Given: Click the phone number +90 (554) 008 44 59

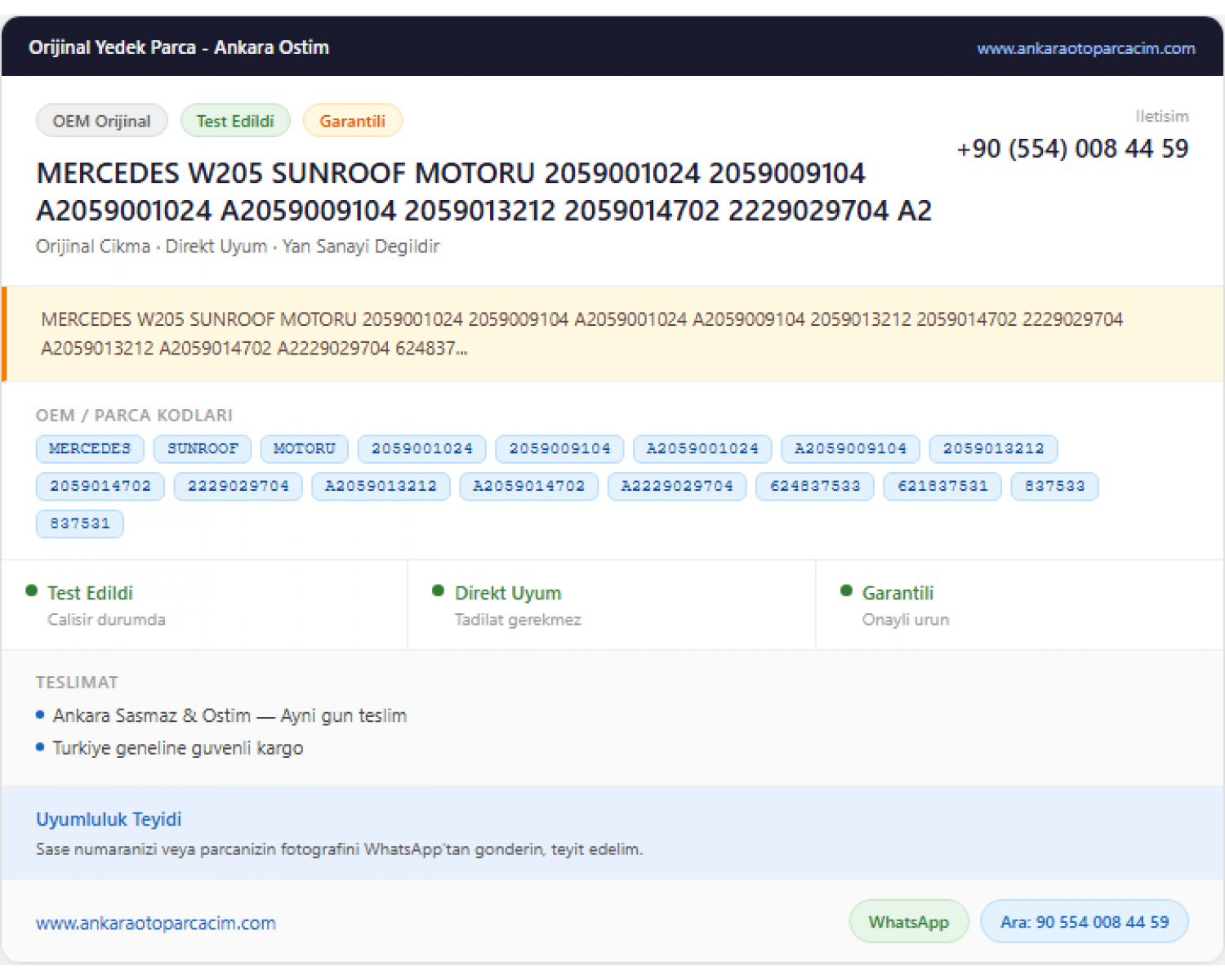Looking at the screenshot, I should point(1072,149).
